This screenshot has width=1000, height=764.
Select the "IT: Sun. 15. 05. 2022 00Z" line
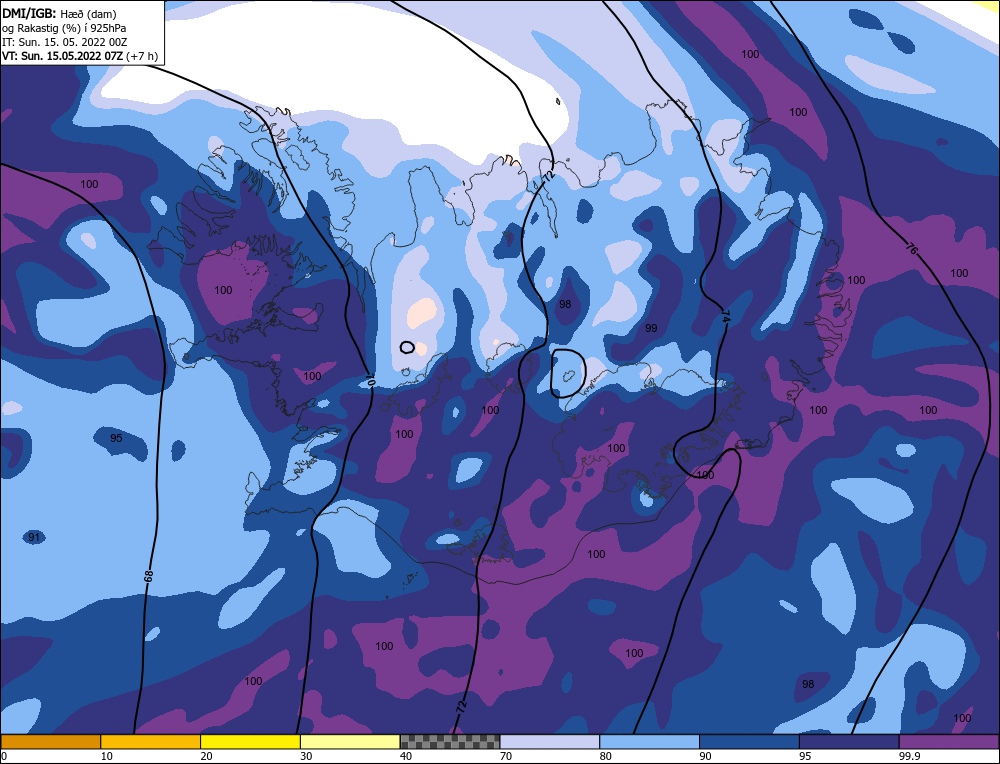click(x=64, y=42)
